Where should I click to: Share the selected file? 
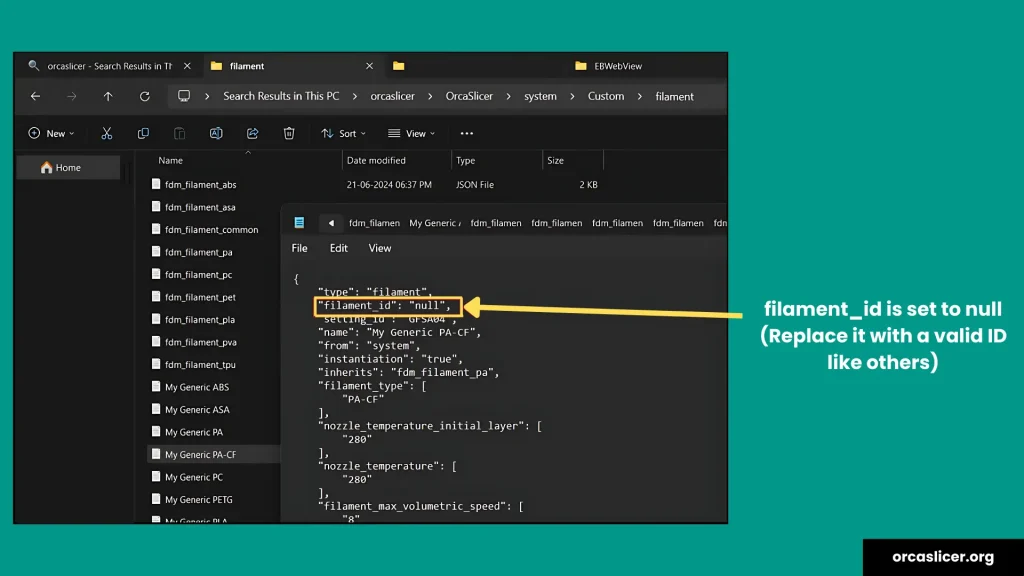252,133
